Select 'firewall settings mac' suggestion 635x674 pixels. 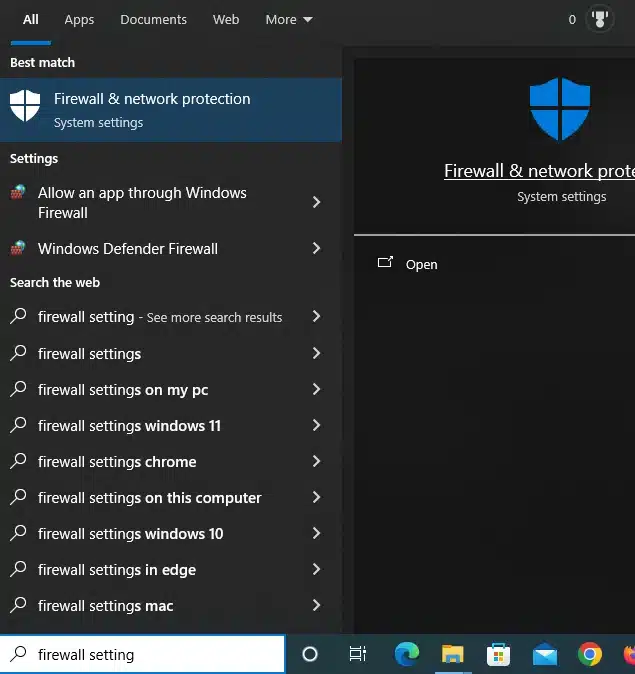171,606
